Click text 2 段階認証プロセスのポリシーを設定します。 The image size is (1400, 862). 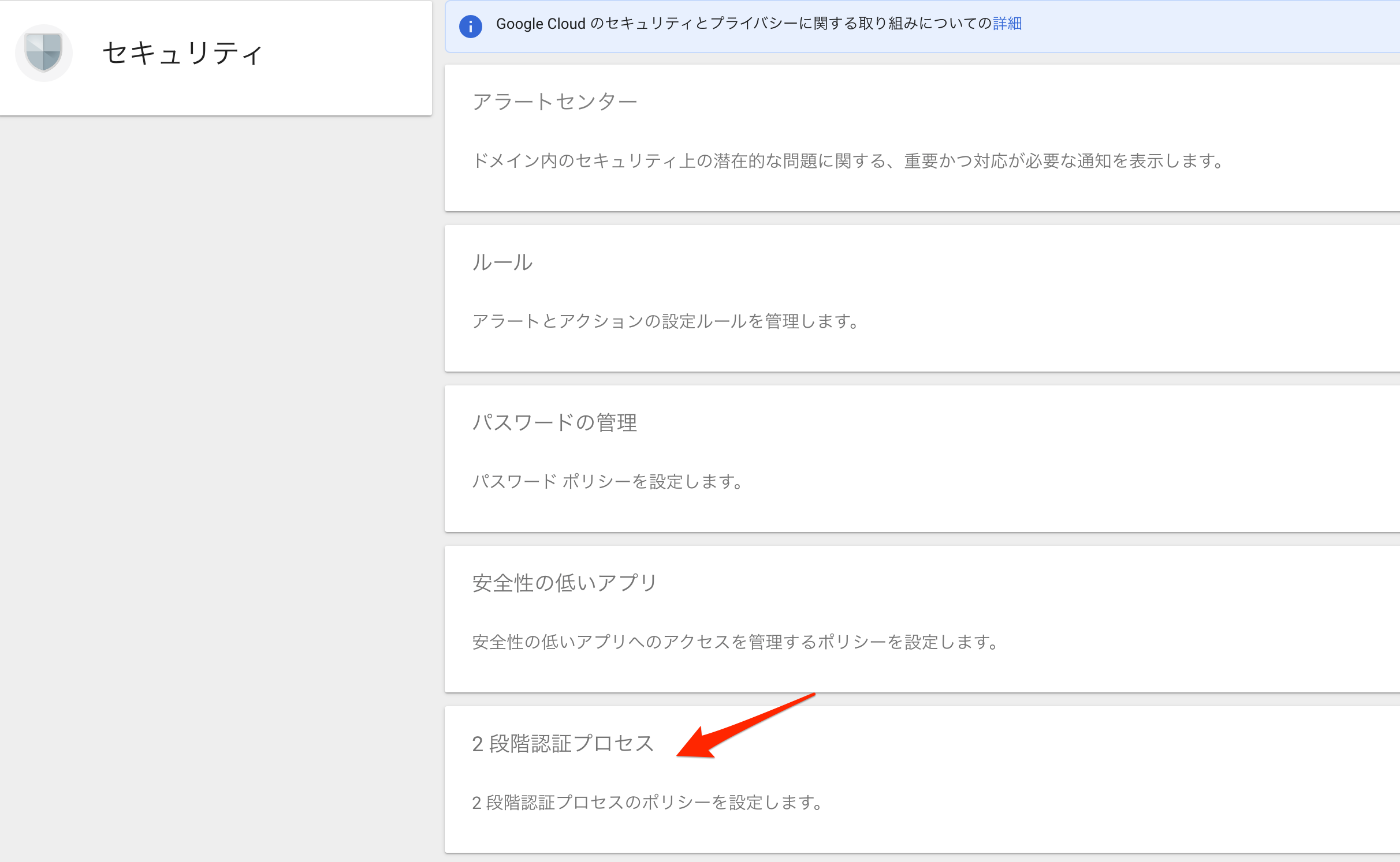[x=647, y=802]
